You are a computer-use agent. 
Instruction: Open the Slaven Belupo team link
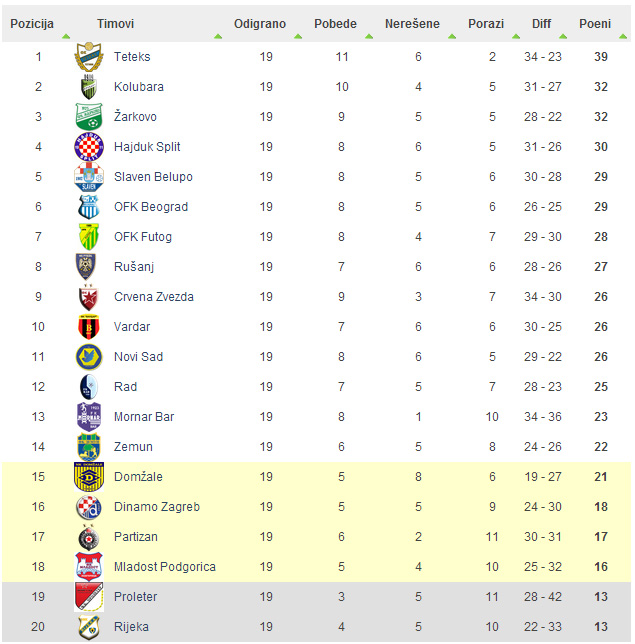point(153,177)
